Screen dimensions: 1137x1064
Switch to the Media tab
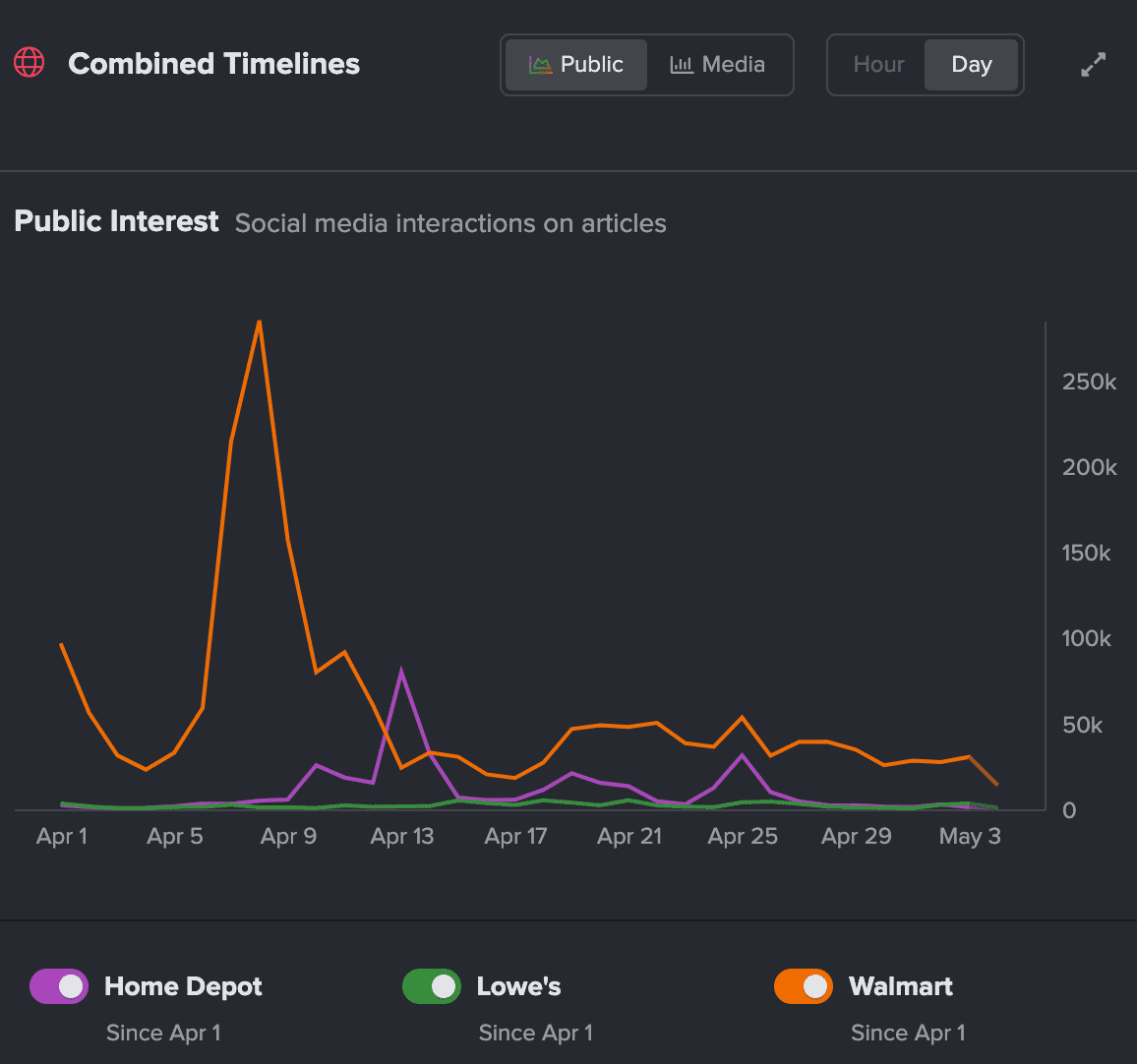pyautogui.click(x=718, y=64)
